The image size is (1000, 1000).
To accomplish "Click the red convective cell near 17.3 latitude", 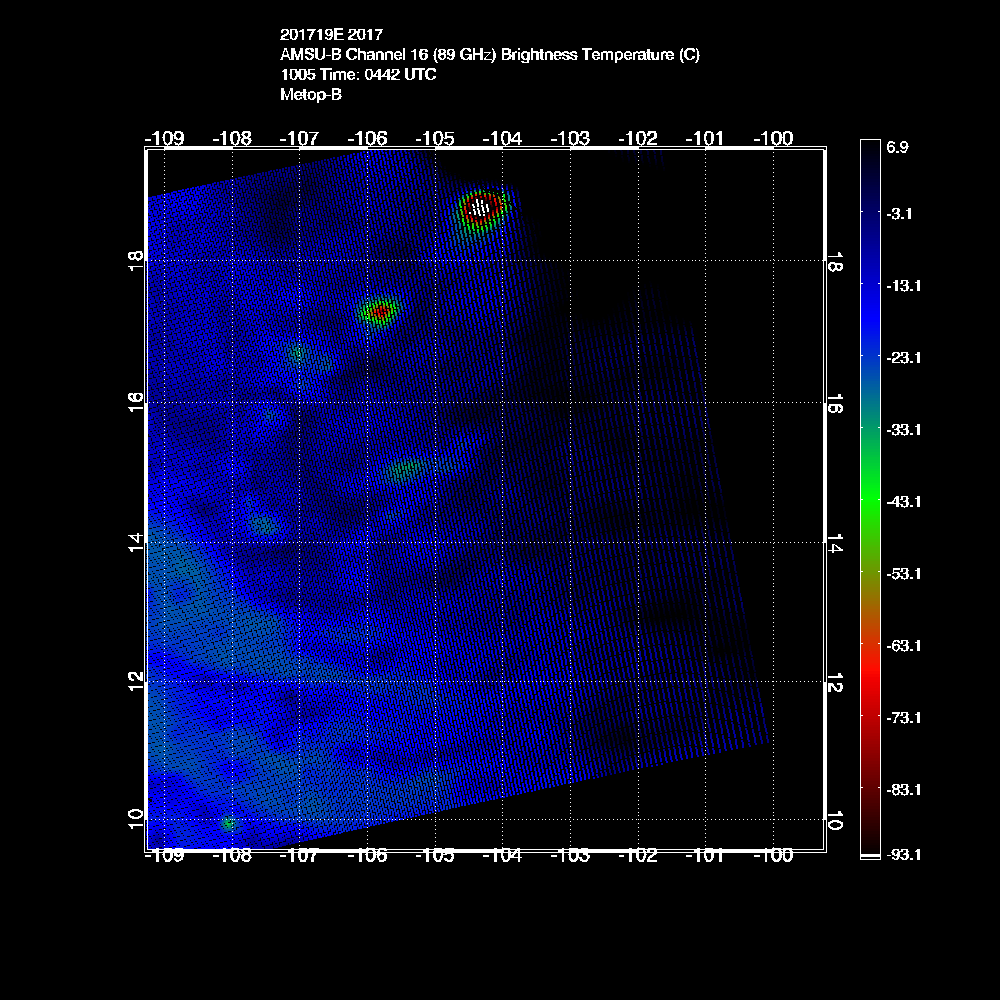I will 379,312.
